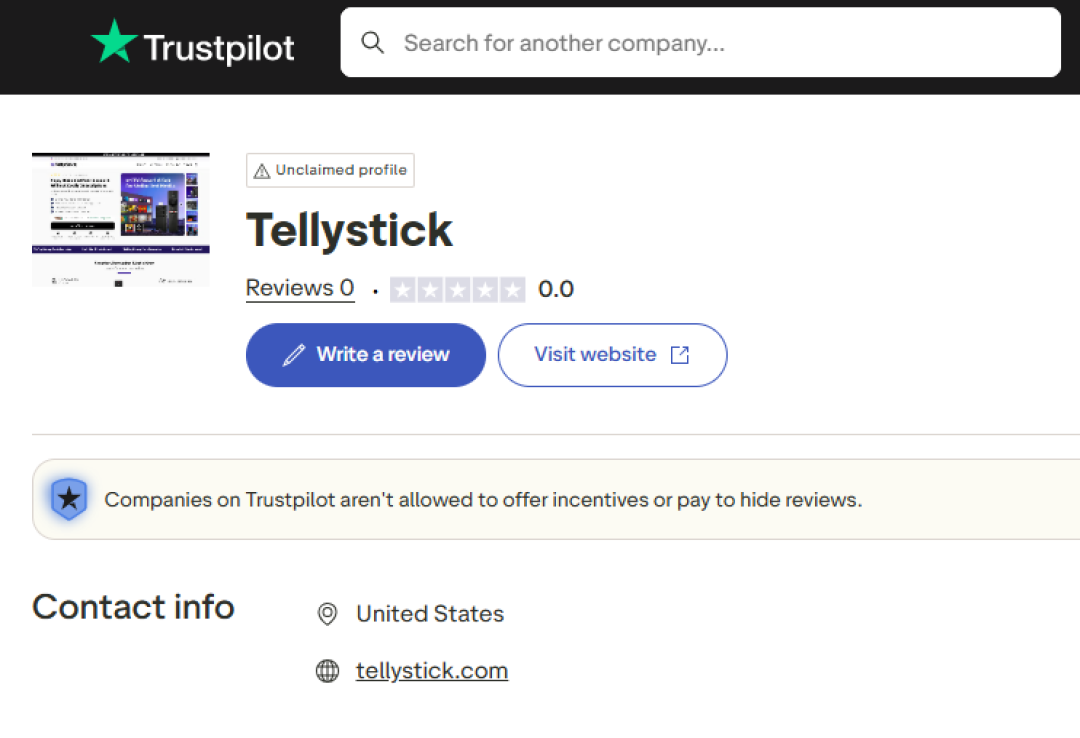
Task: Focus the 'Search for another company' field
Action: (x=720, y=43)
